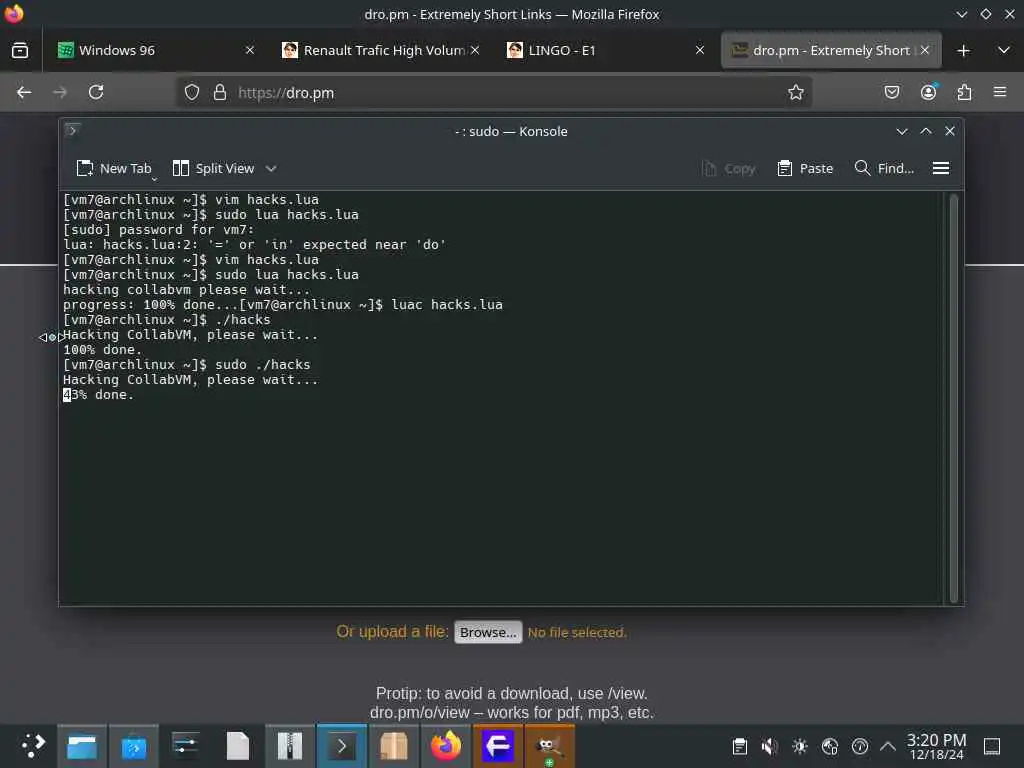Minimize the Konsole window
1024x768 pixels.
[902, 131]
